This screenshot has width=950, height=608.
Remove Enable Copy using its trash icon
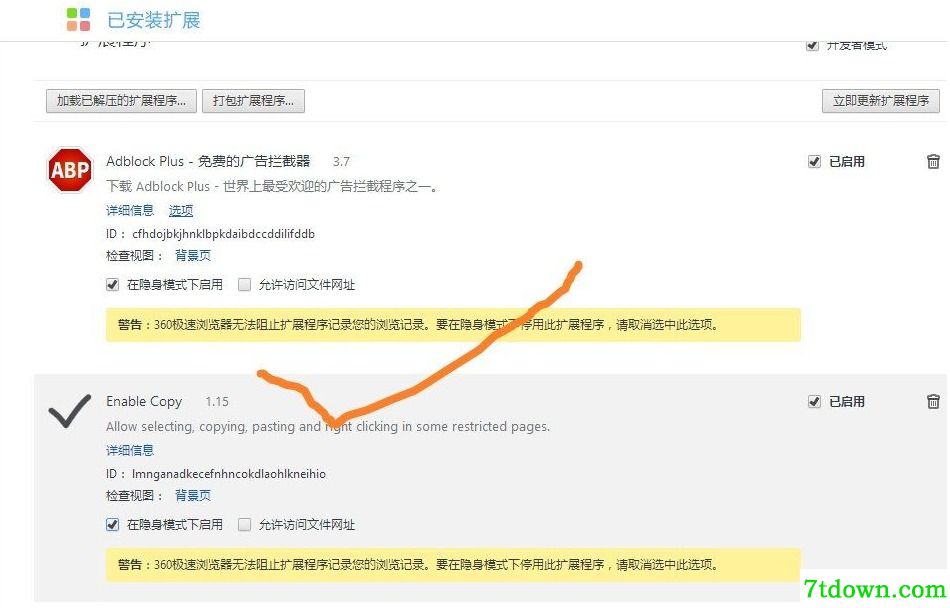pyautogui.click(x=933, y=401)
